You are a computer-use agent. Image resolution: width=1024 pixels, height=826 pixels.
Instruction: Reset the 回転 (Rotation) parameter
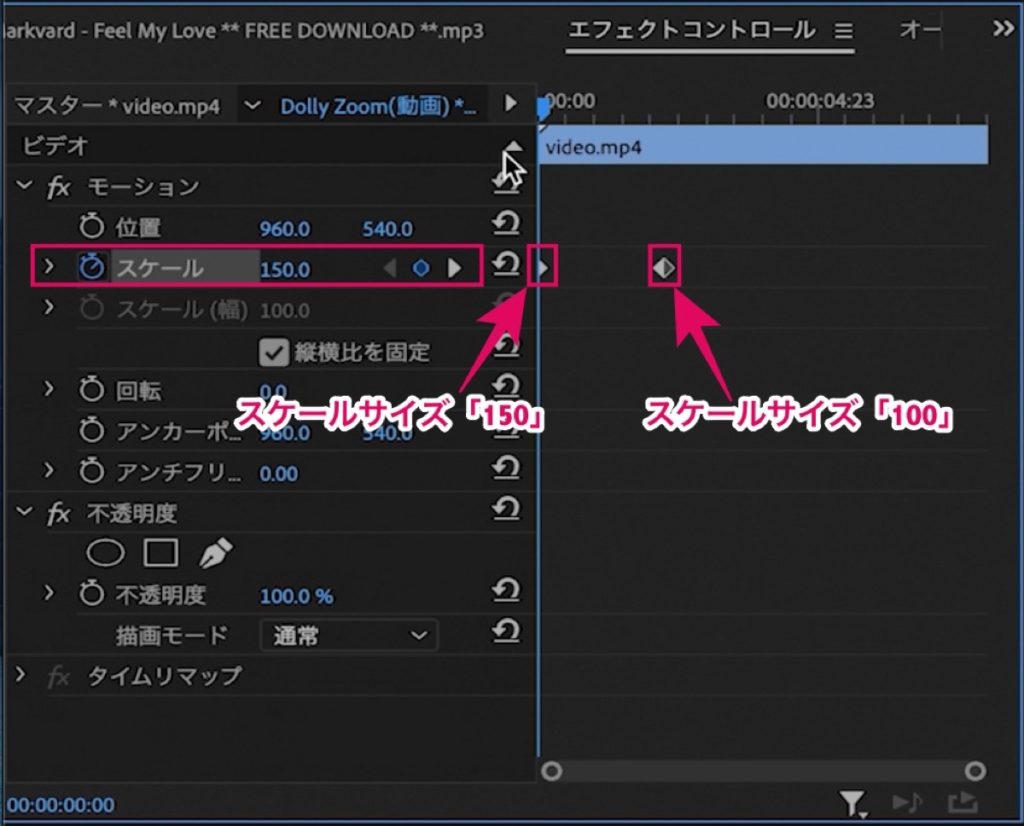point(506,386)
